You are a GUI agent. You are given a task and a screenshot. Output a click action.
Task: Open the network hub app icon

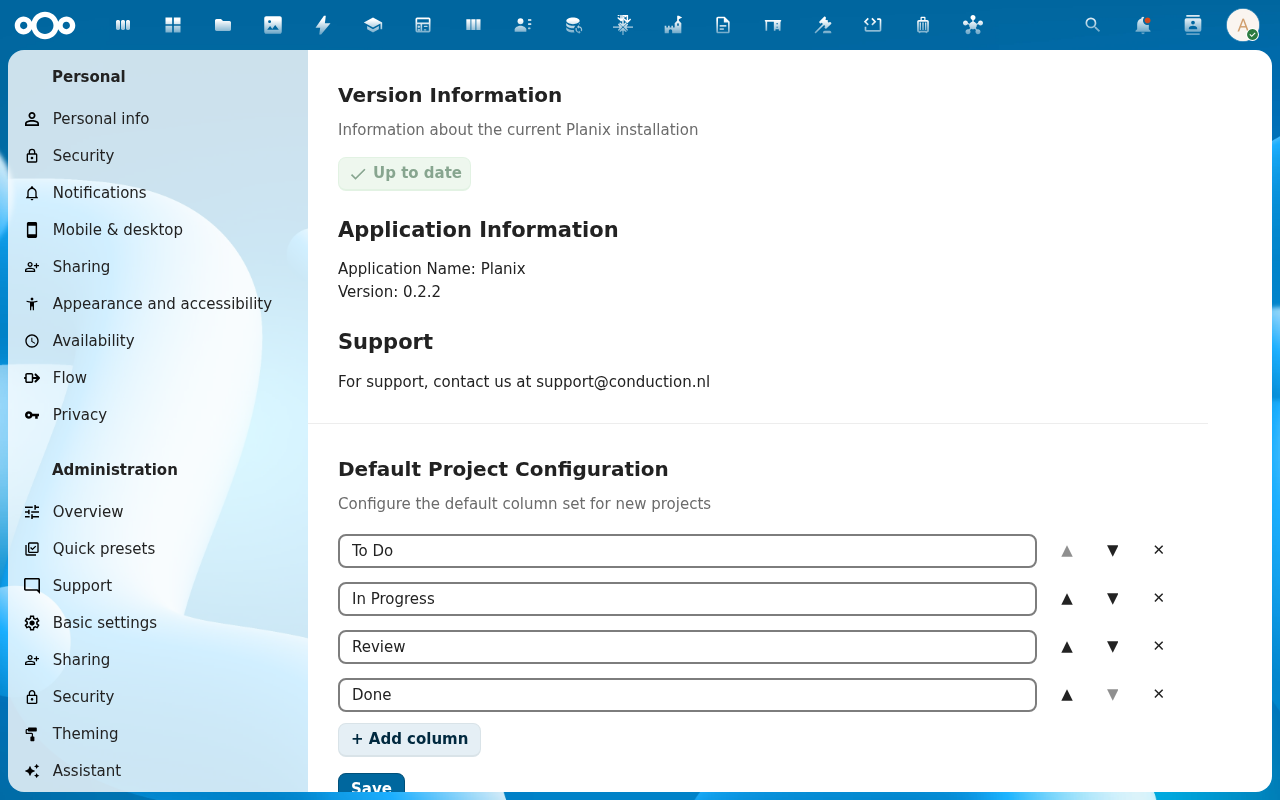point(973,25)
